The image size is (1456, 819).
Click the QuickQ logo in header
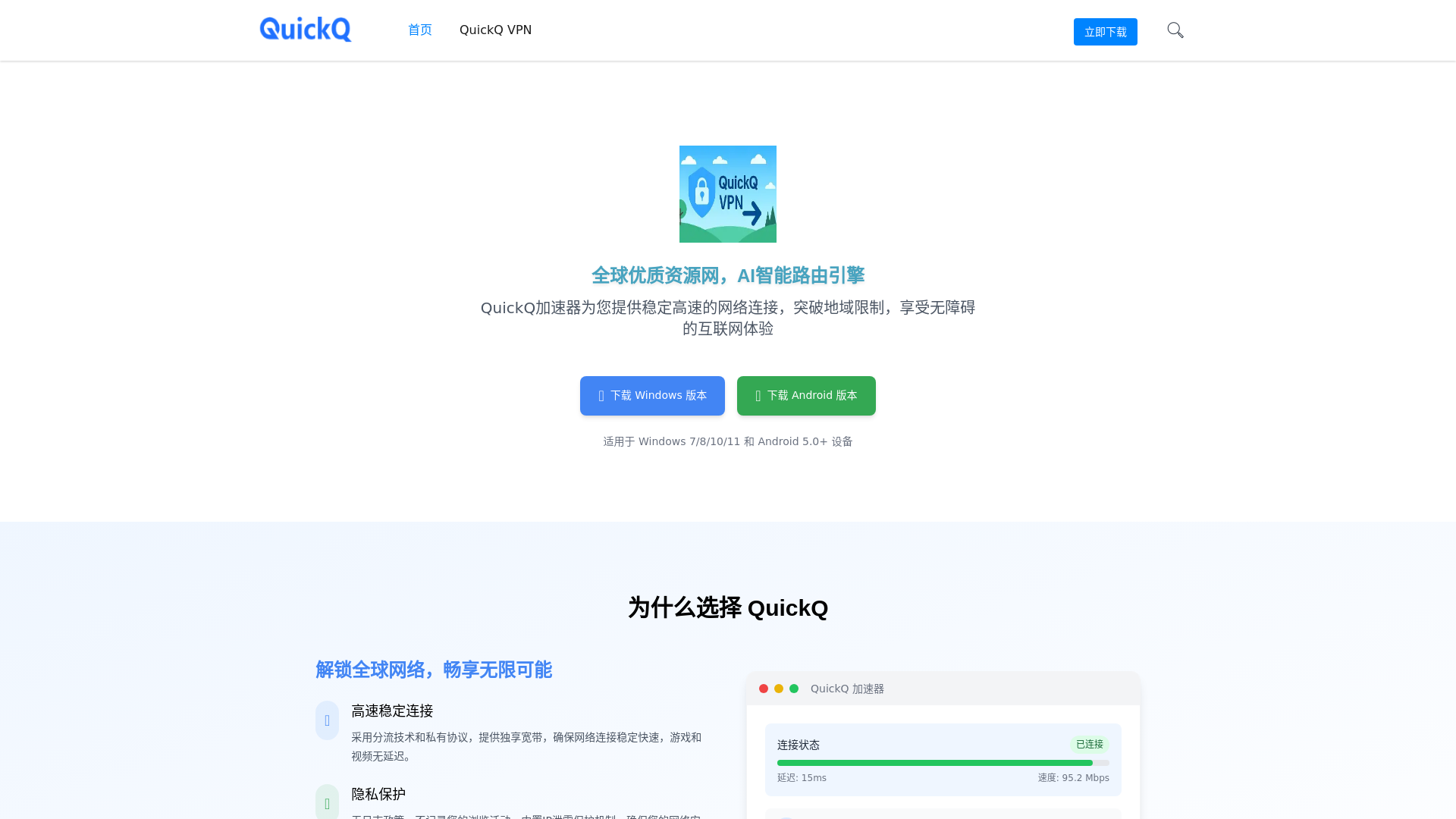point(305,30)
